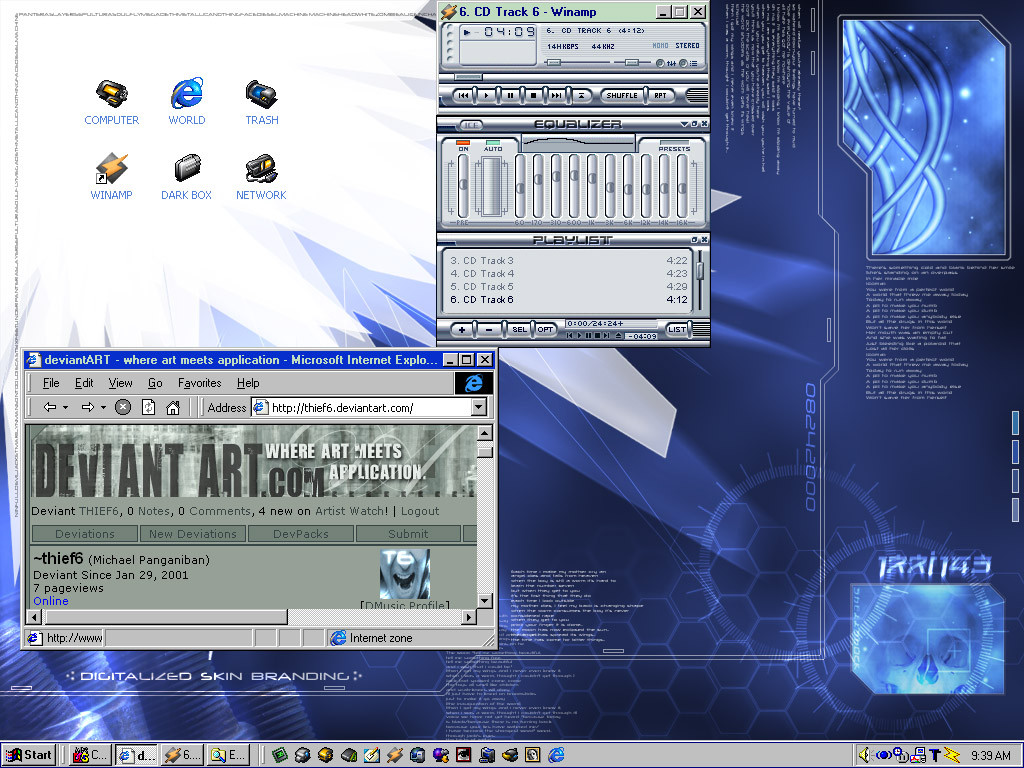Select CD Track 3 in the playlist
This screenshot has height=768, width=1024.
(568, 261)
